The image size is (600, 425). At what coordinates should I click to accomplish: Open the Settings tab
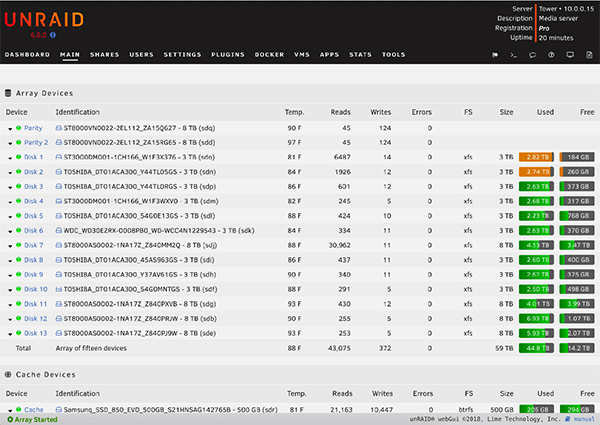182,54
